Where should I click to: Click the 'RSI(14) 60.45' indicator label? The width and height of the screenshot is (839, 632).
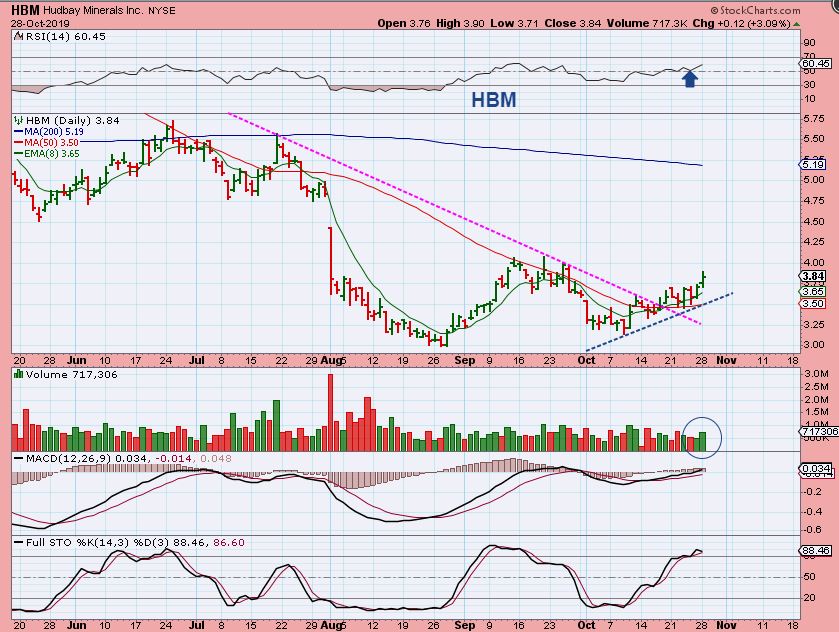(64, 36)
